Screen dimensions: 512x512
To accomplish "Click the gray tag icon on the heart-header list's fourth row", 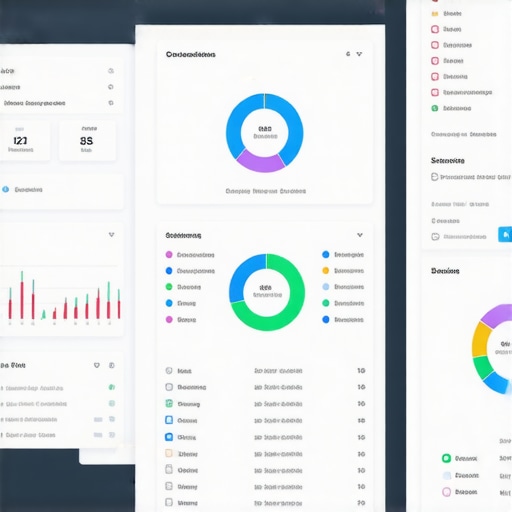I will tap(112, 435).
